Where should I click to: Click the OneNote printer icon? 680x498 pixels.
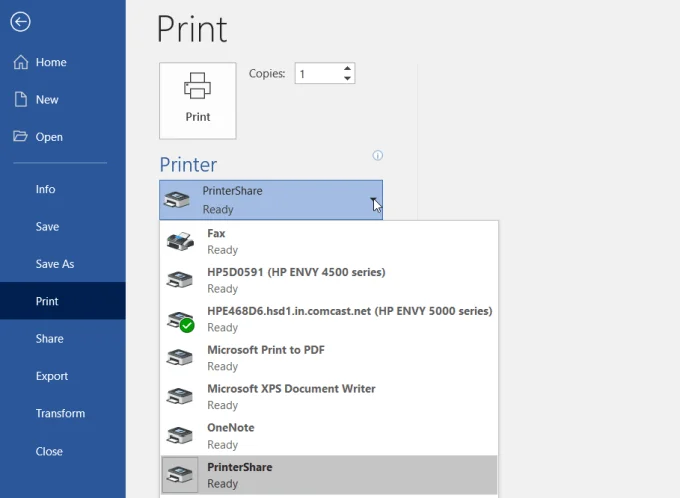pyautogui.click(x=180, y=435)
